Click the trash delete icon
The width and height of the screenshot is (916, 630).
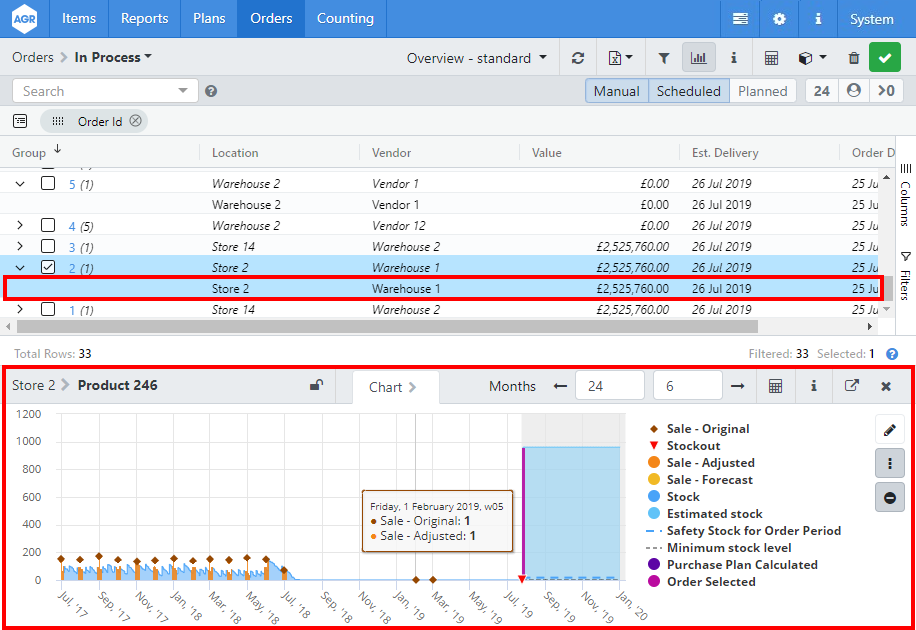pos(853,58)
